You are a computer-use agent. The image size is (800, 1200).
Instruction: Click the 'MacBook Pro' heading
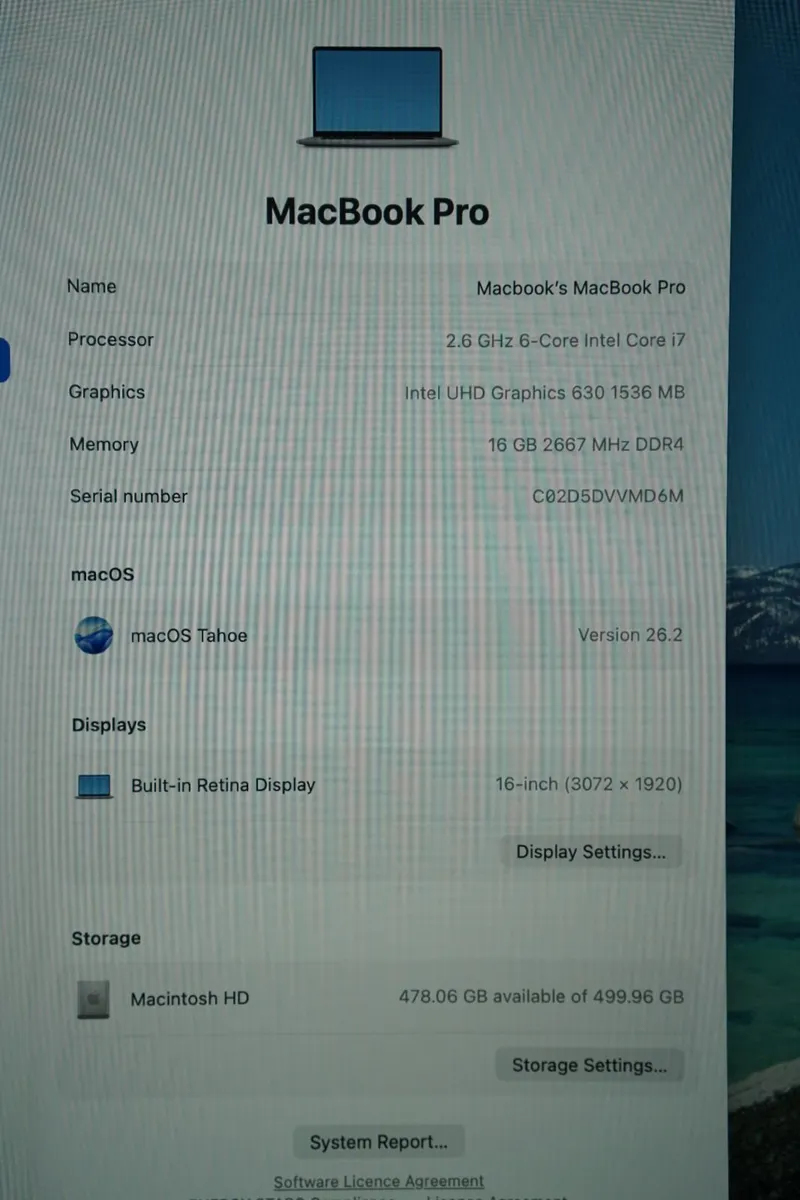coord(378,211)
